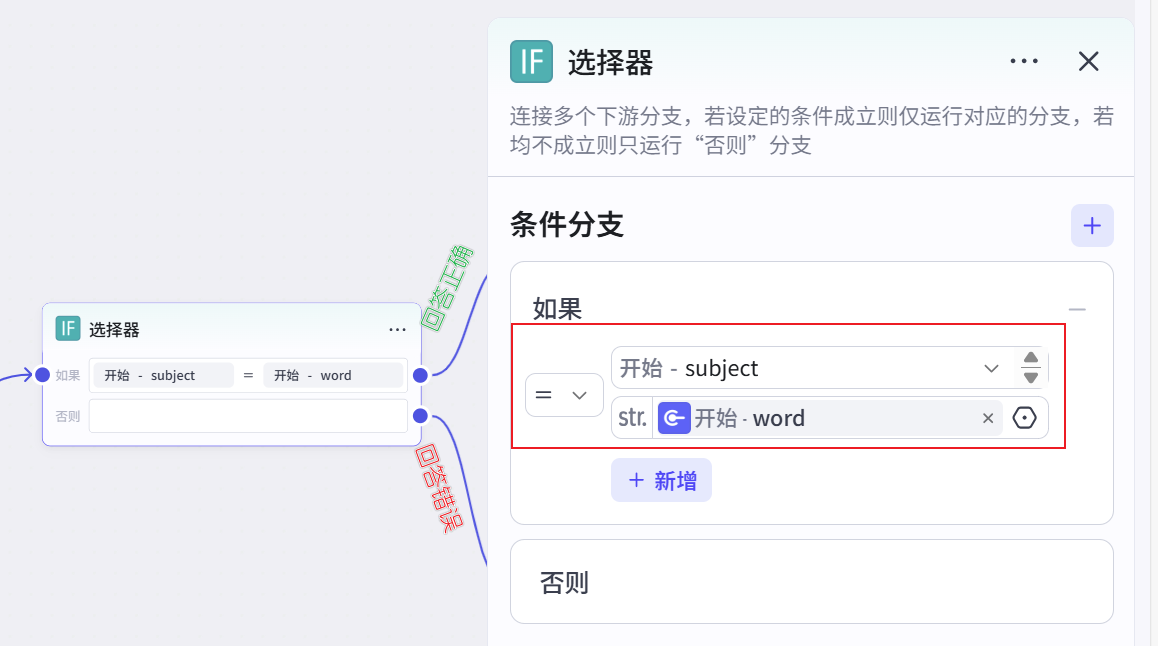Open the three-dot menu in the panel header

pos(1024,61)
